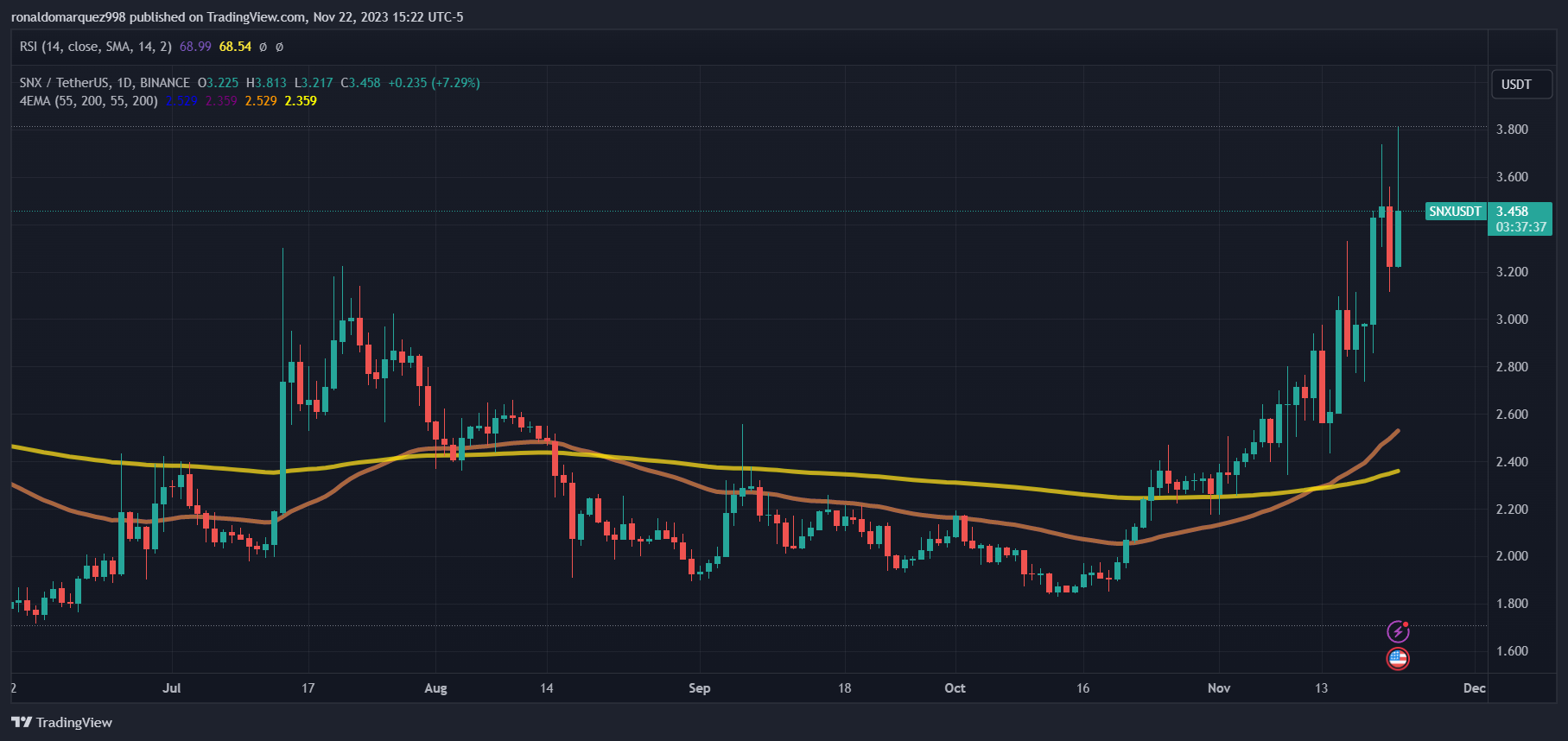The height and width of the screenshot is (741, 1568).
Task: Select the RSI indicator legend
Action: pyautogui.click(x=96, y=47)
